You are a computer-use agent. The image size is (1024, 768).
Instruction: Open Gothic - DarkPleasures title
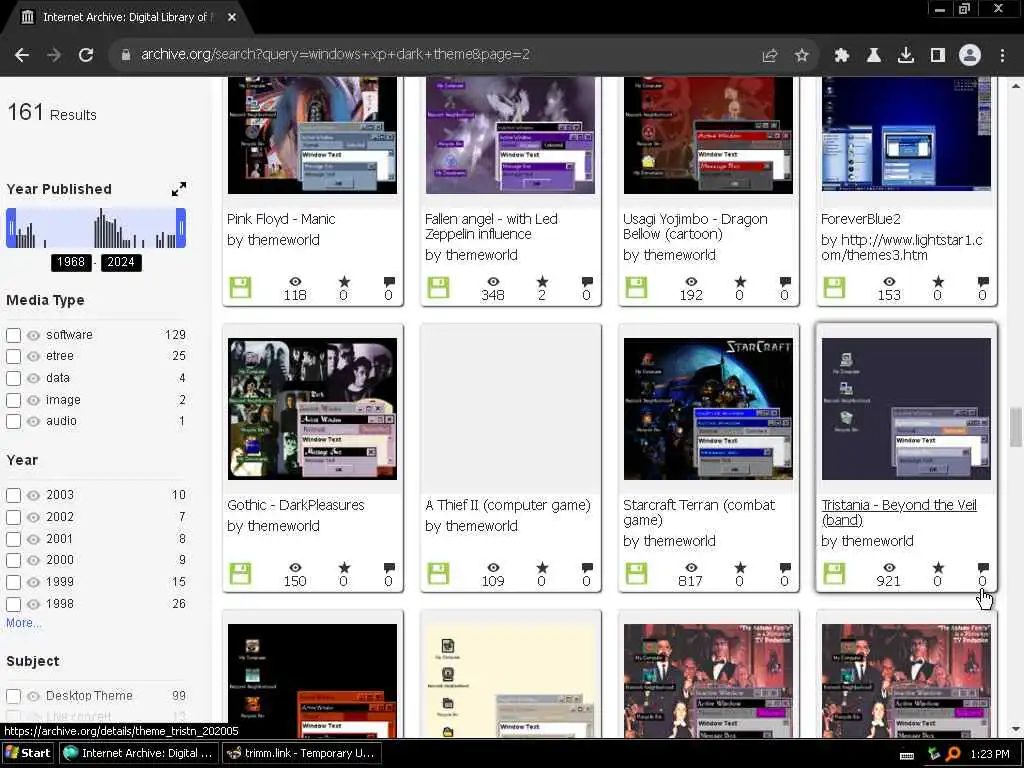tap(295, 505)
